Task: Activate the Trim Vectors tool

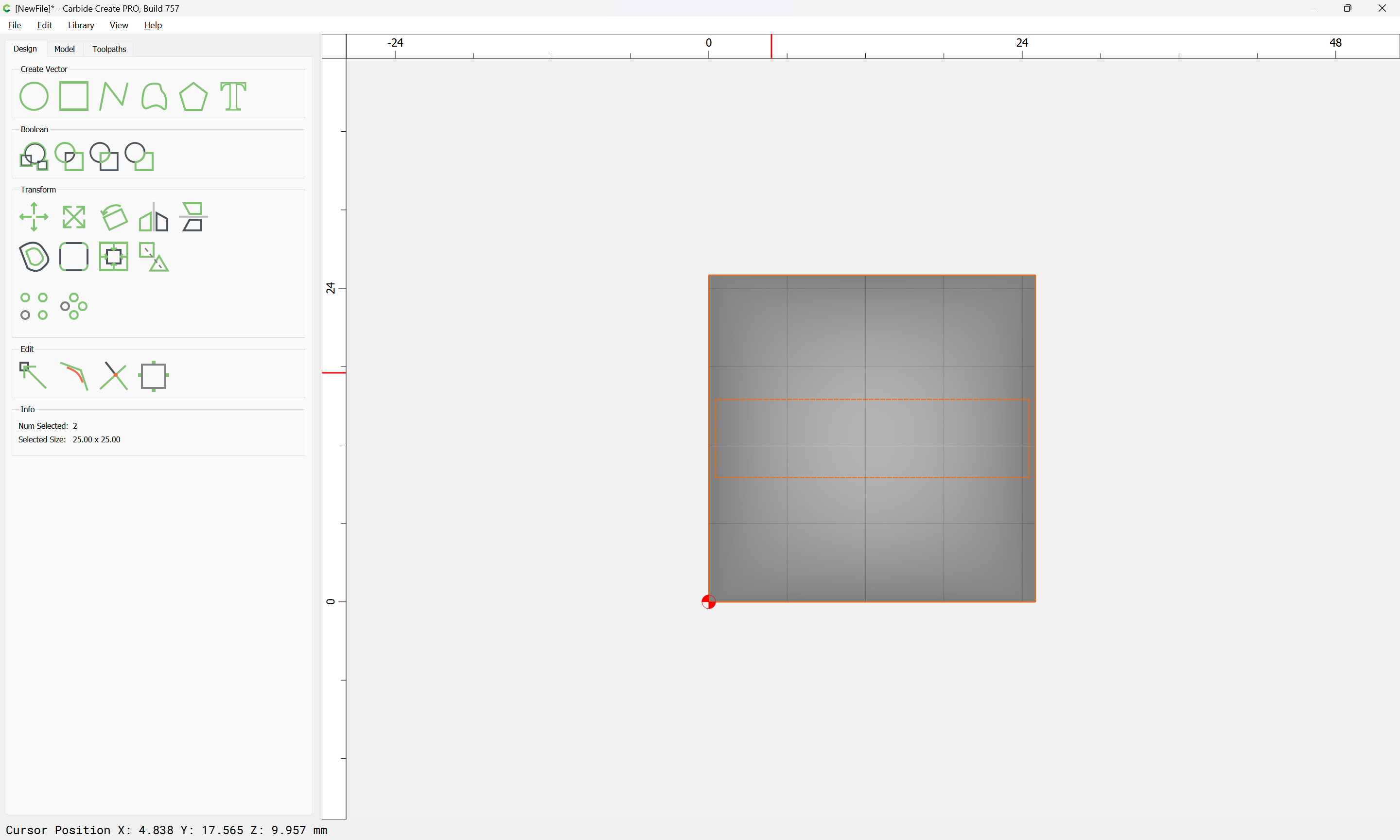Action: point(114,376)
